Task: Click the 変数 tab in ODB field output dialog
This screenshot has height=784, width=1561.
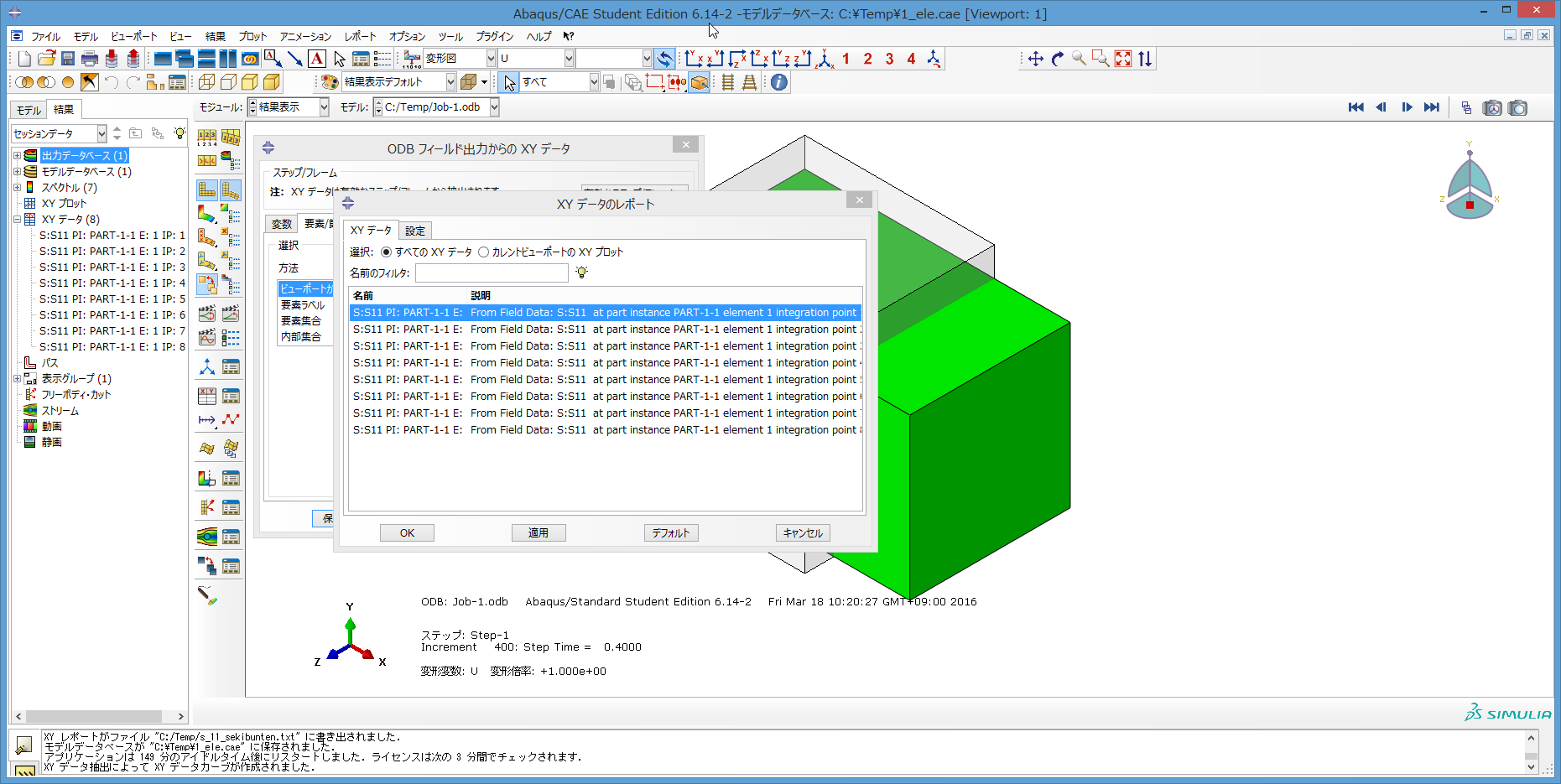Action: coord(282,224)
